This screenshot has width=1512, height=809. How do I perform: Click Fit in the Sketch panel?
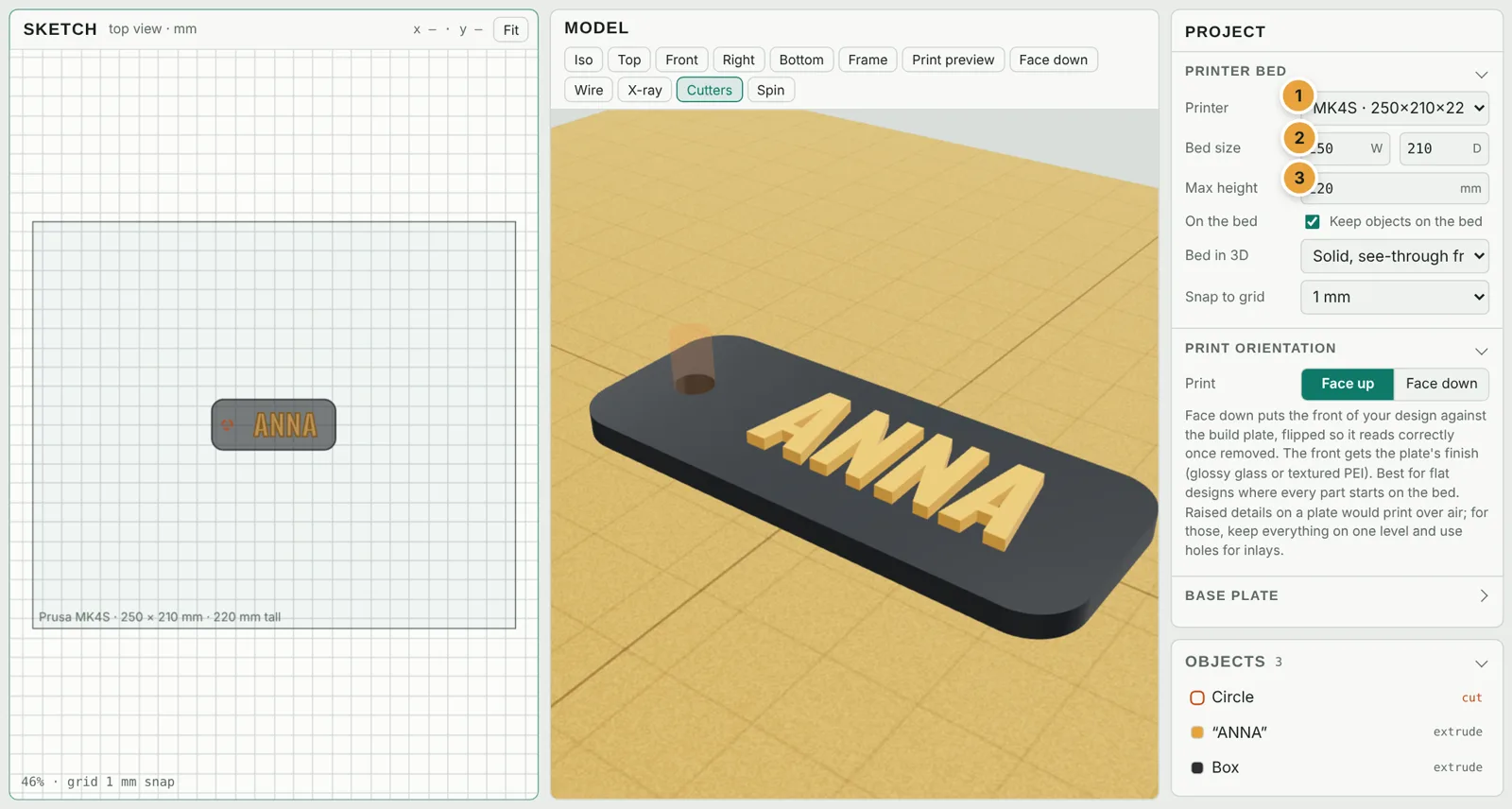(511, 30)
